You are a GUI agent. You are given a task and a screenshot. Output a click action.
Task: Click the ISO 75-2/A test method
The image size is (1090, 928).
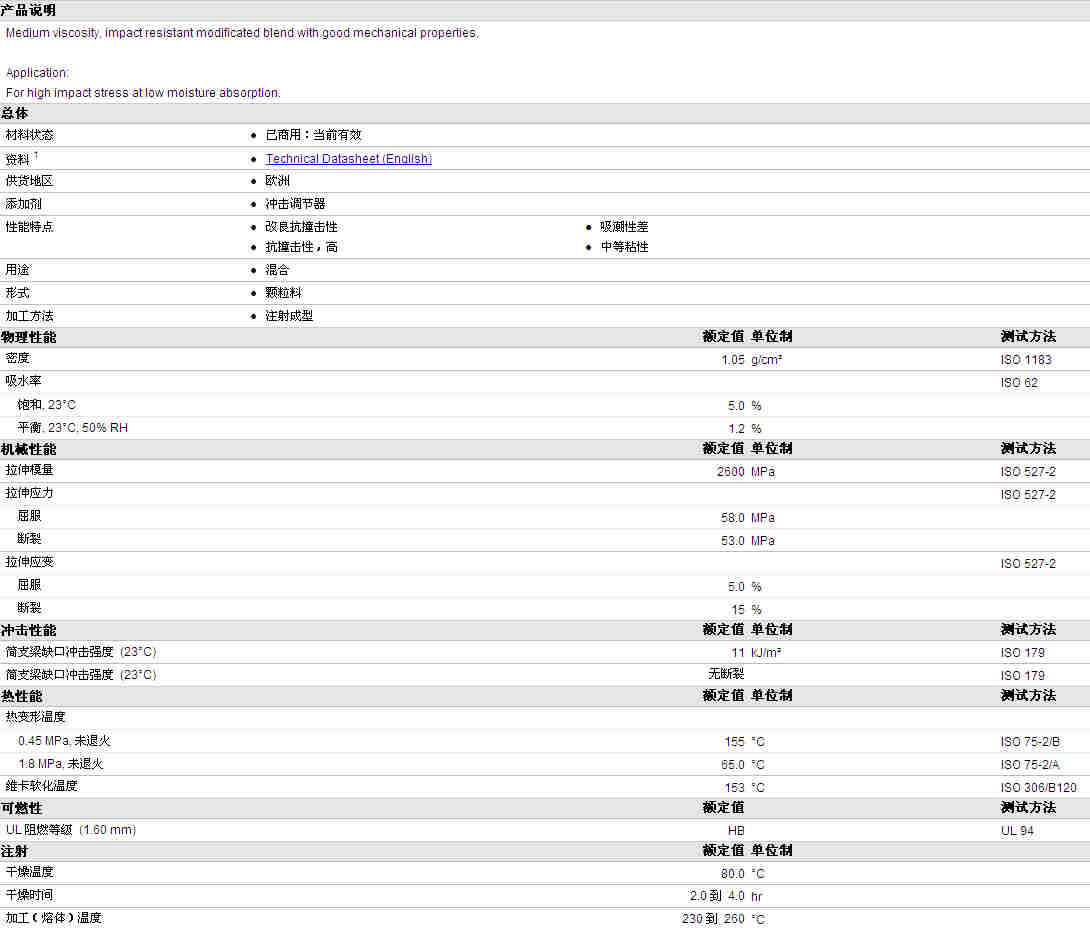click(x=1030, y=765)
